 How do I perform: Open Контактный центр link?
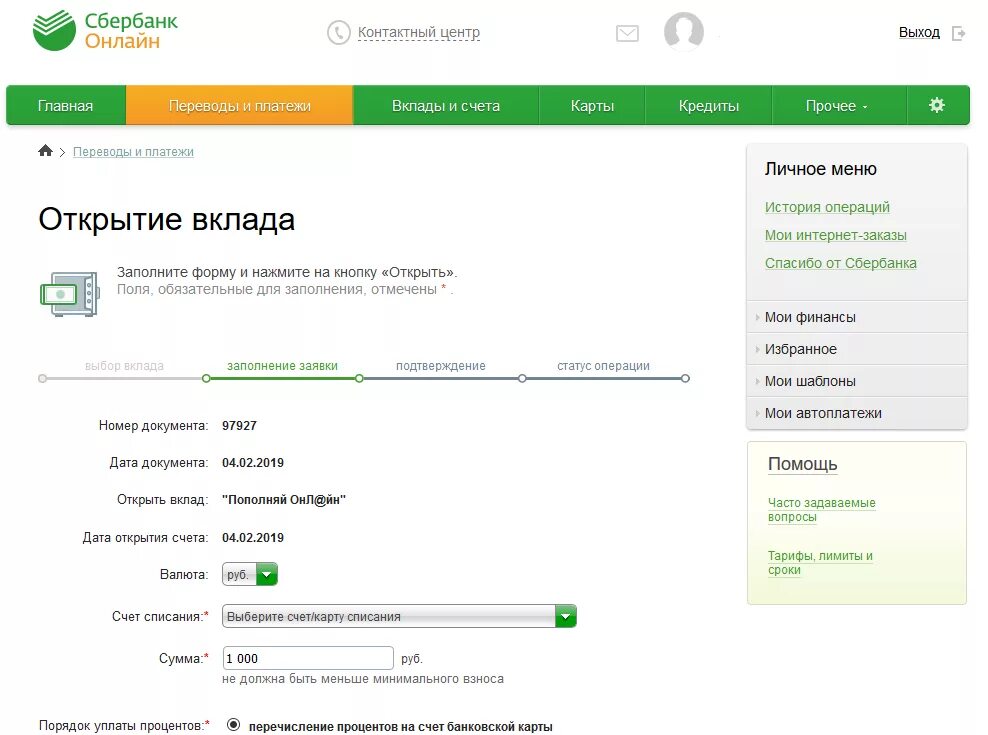(418, 32)
